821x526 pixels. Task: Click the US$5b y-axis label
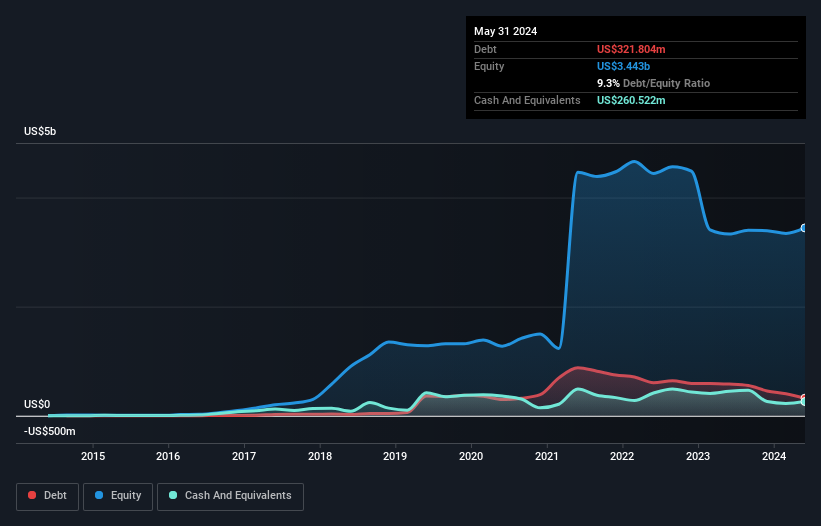click(40, 131)
